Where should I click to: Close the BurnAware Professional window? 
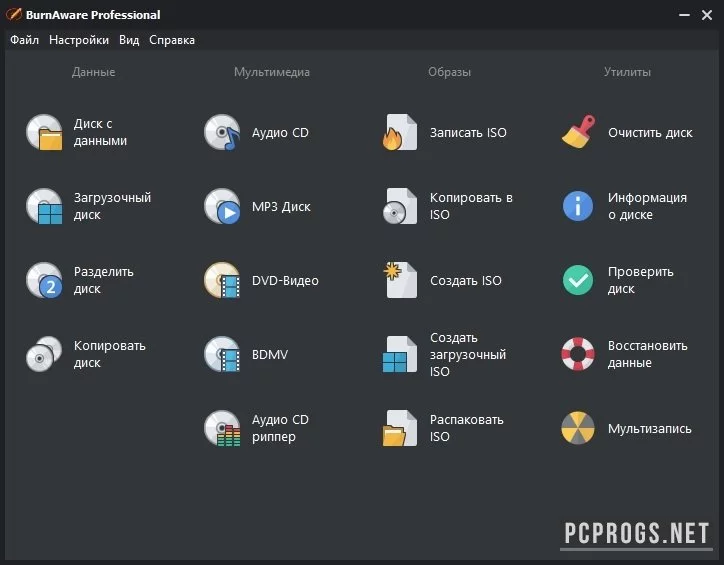[707, 15]
